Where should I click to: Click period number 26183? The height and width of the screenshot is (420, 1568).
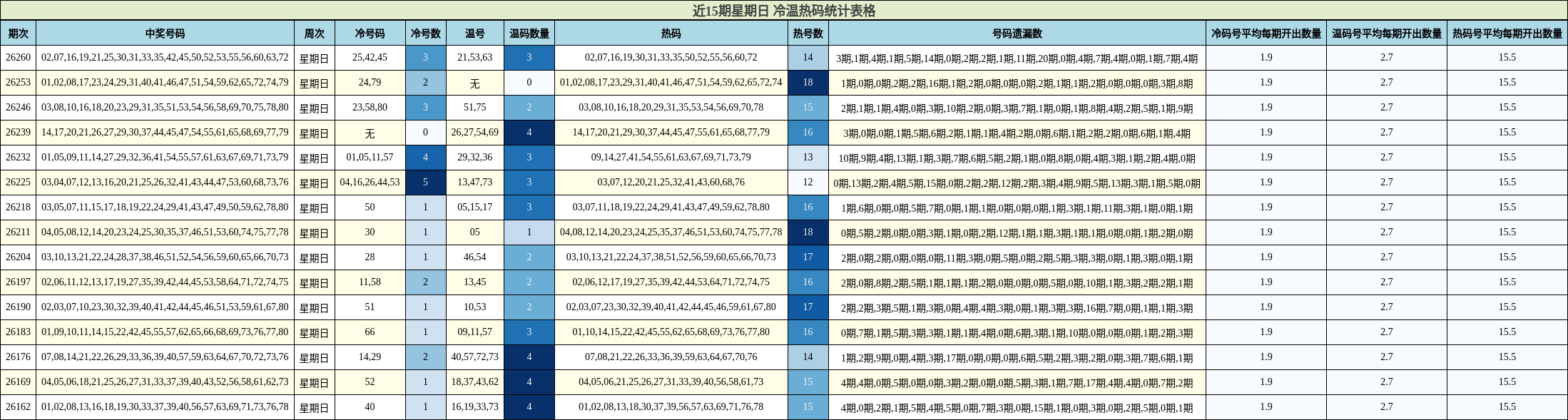click(x=19, y=332)
